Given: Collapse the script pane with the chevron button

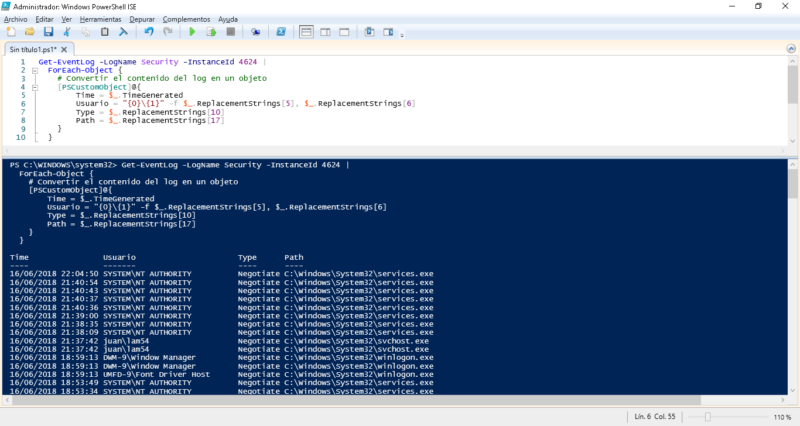Looking at the screenshot, I should click(x=790, y=49).
